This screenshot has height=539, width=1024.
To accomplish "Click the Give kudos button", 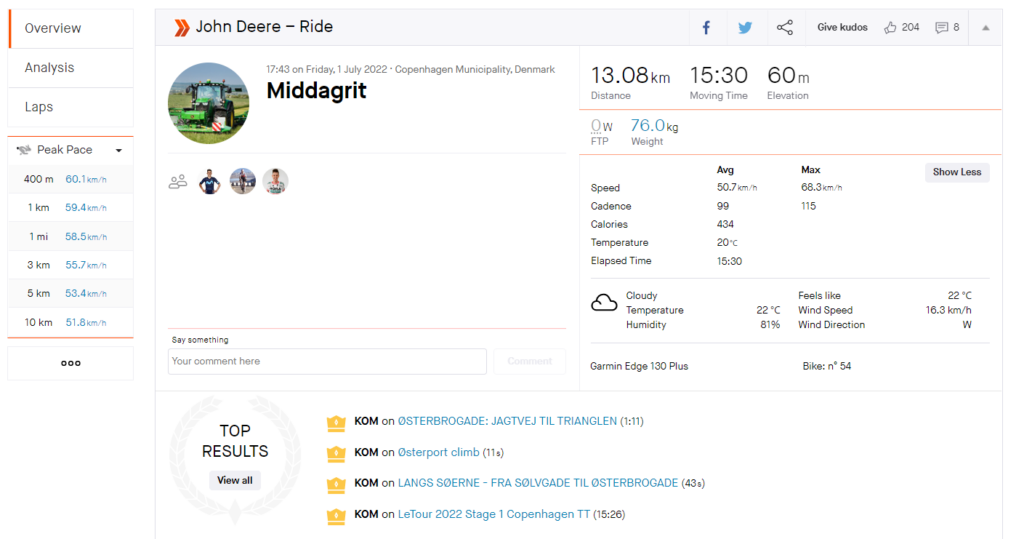I will coord(842,27).
